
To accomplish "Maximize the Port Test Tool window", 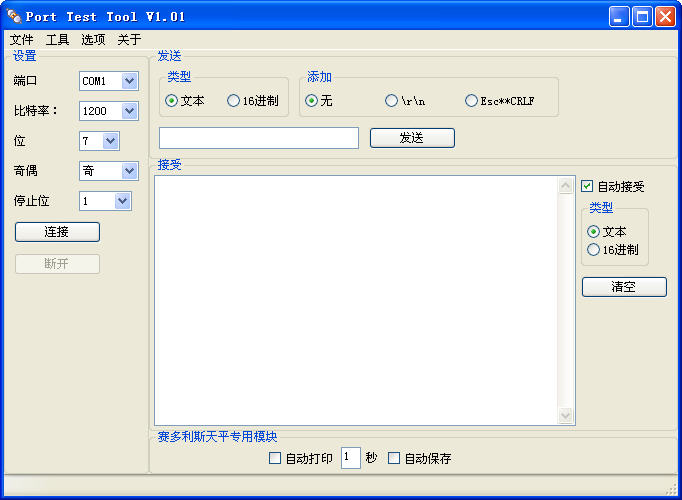I will 642,17.
